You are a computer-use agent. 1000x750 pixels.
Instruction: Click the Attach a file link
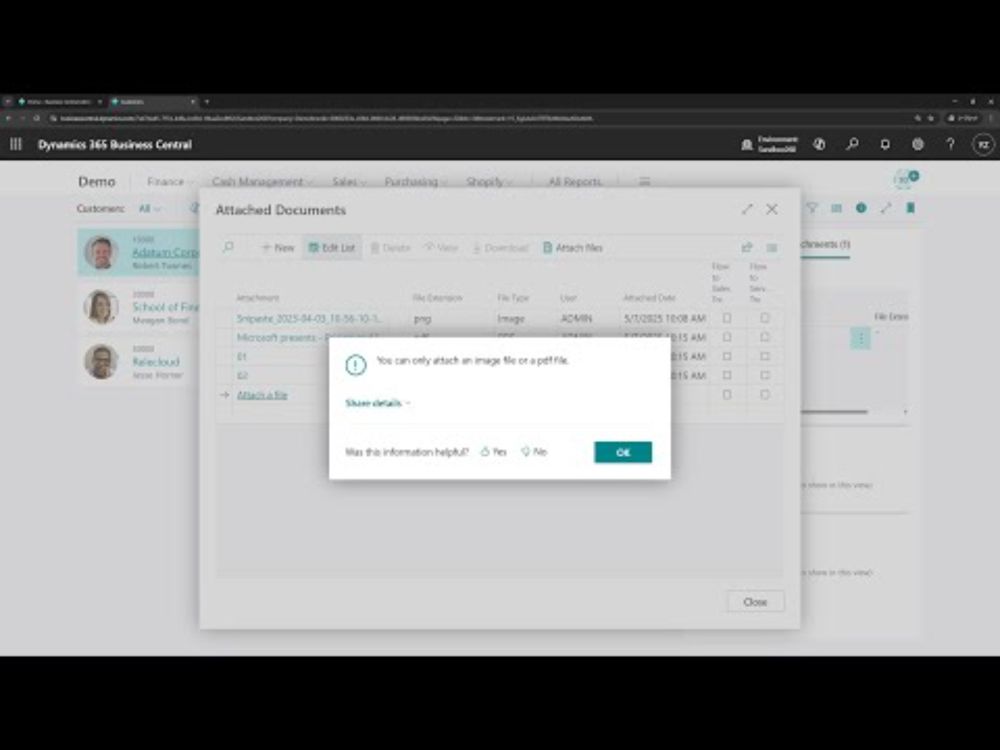pos(262,395)
